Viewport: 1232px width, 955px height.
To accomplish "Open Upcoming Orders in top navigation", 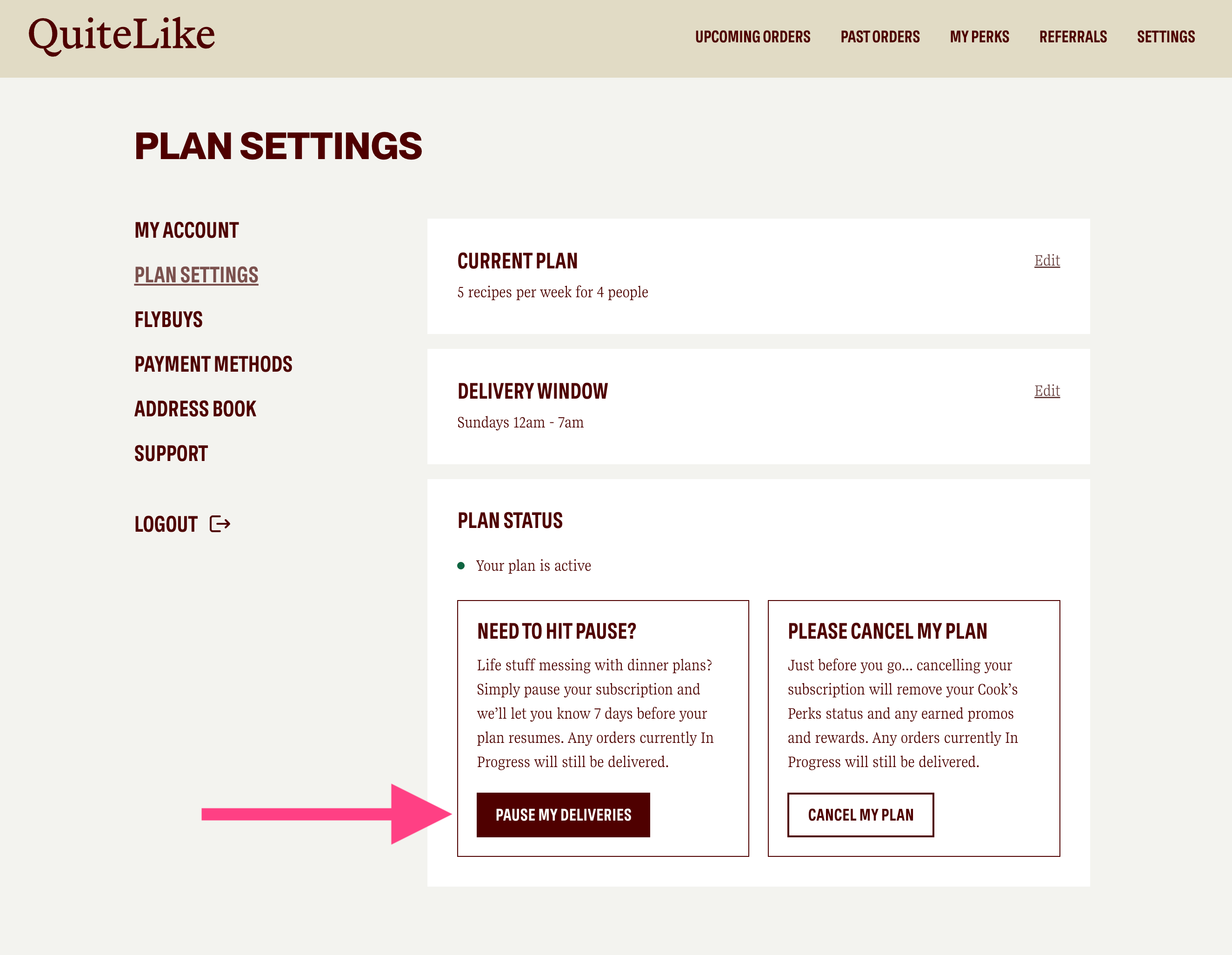I will point(753,37).
